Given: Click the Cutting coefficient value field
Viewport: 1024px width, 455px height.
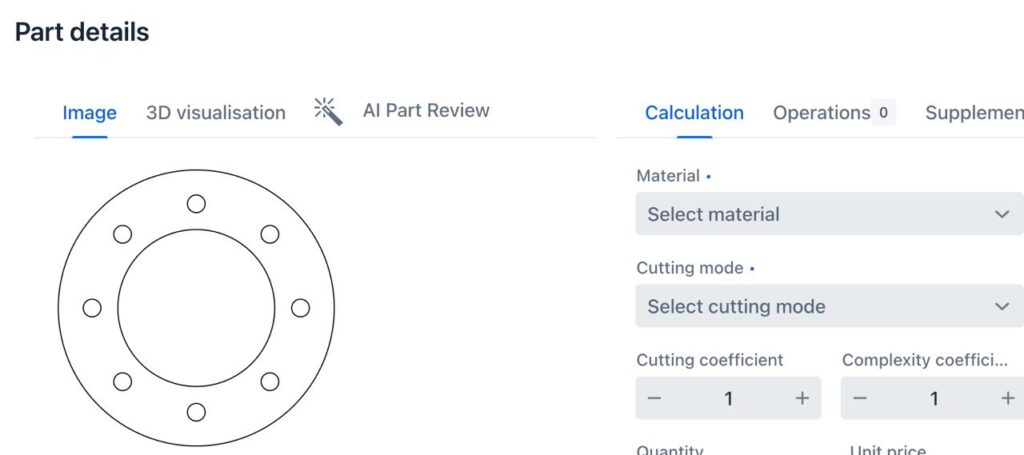Looking at the screenshot, I should tap(728, 398).
